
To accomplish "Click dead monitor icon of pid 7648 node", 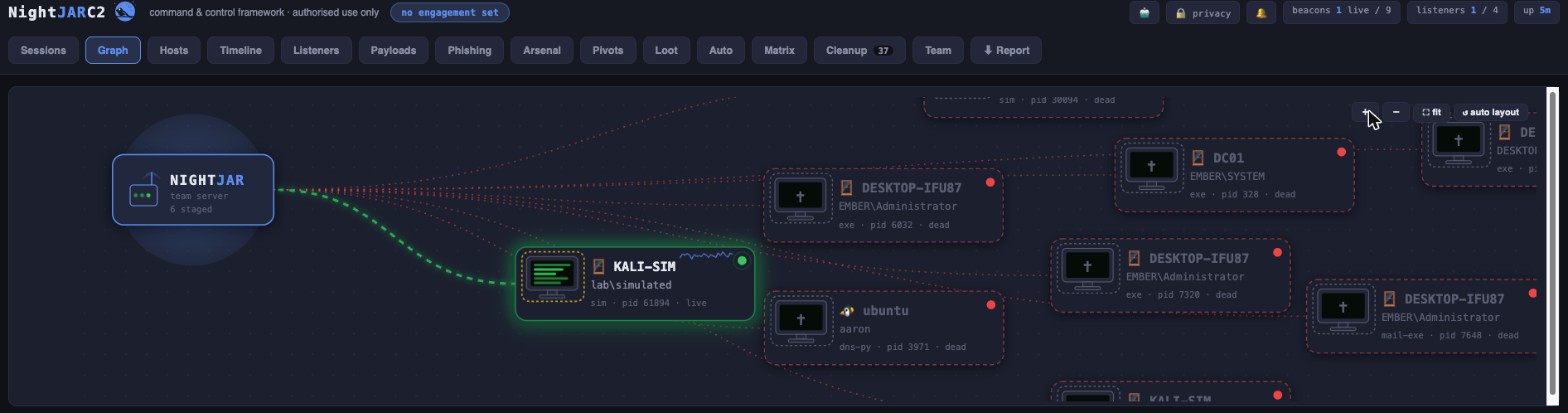I will click(1343, 308).
